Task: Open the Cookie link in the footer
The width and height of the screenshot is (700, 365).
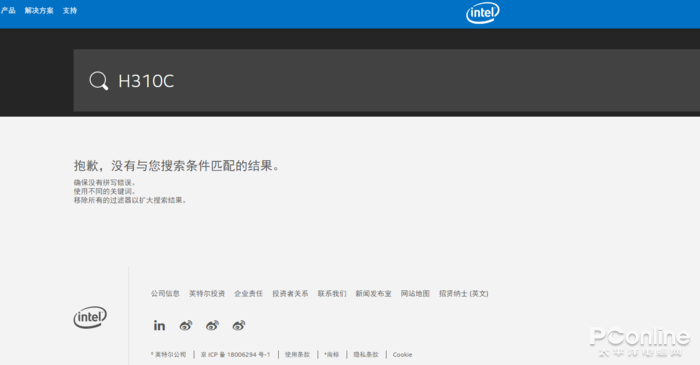Action: 402,354
